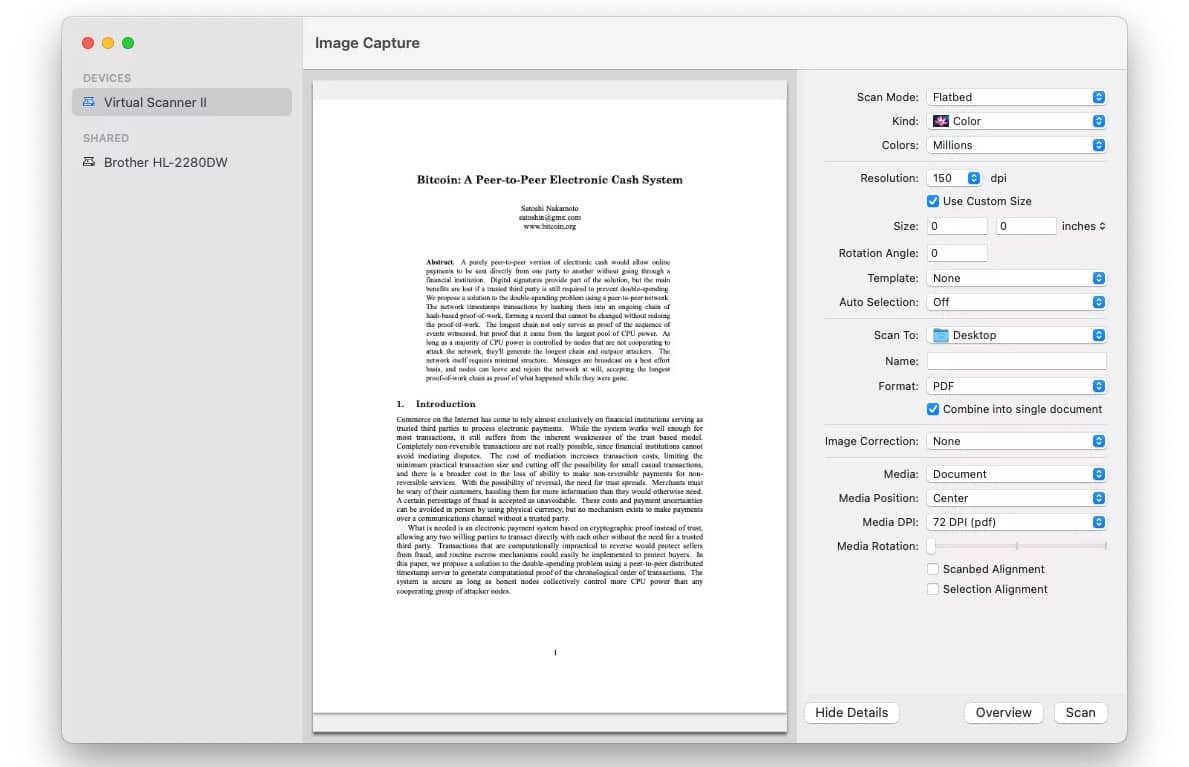Enable Selection Alignment checkbox

[933, 589]
